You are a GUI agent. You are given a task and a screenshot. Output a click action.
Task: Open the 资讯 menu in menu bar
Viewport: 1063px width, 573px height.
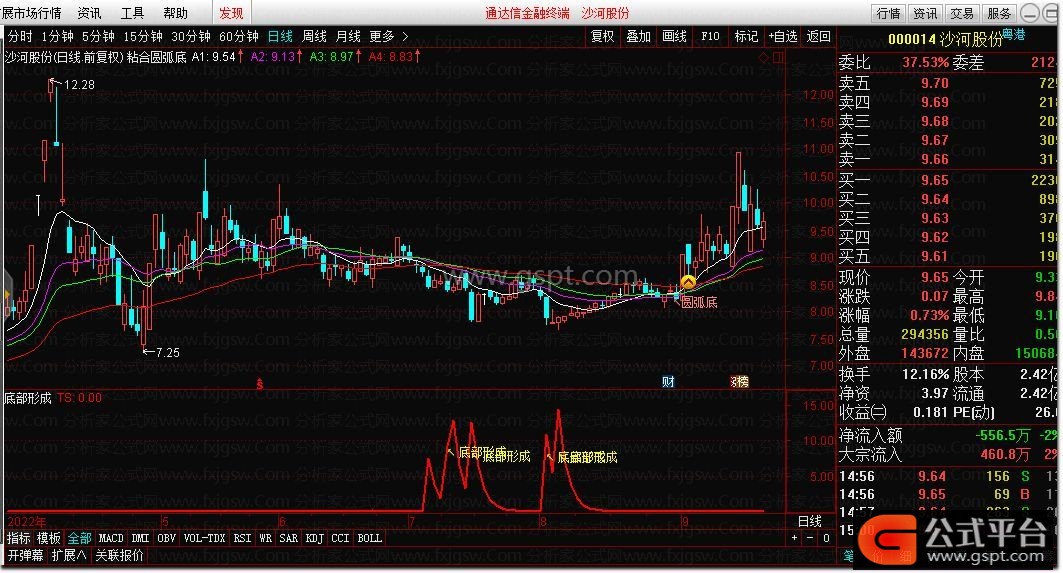(89, 13)
